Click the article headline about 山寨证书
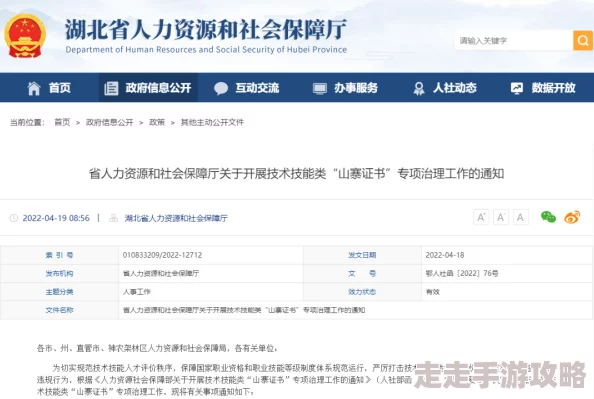 pyautogui.click(x=296, y=174)
